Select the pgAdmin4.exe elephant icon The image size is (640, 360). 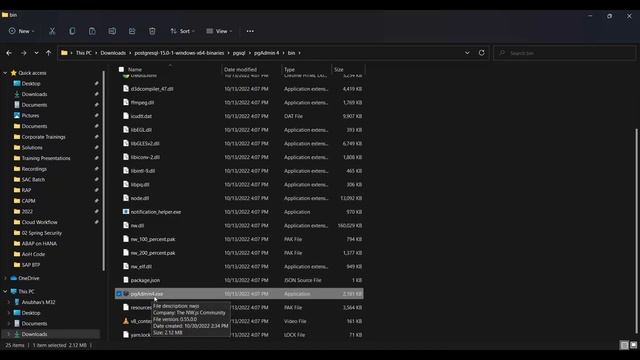point(126,294)
